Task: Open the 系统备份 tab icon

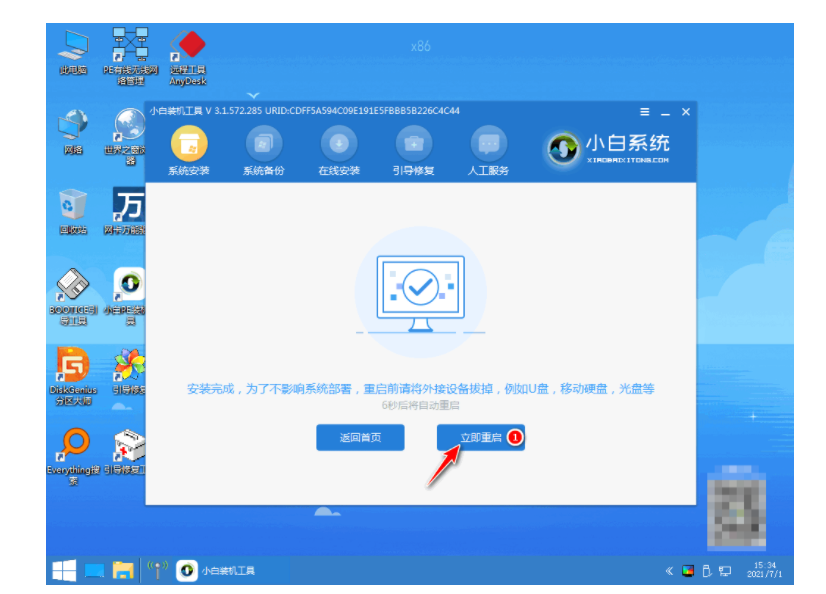Action: click(264, 144)
